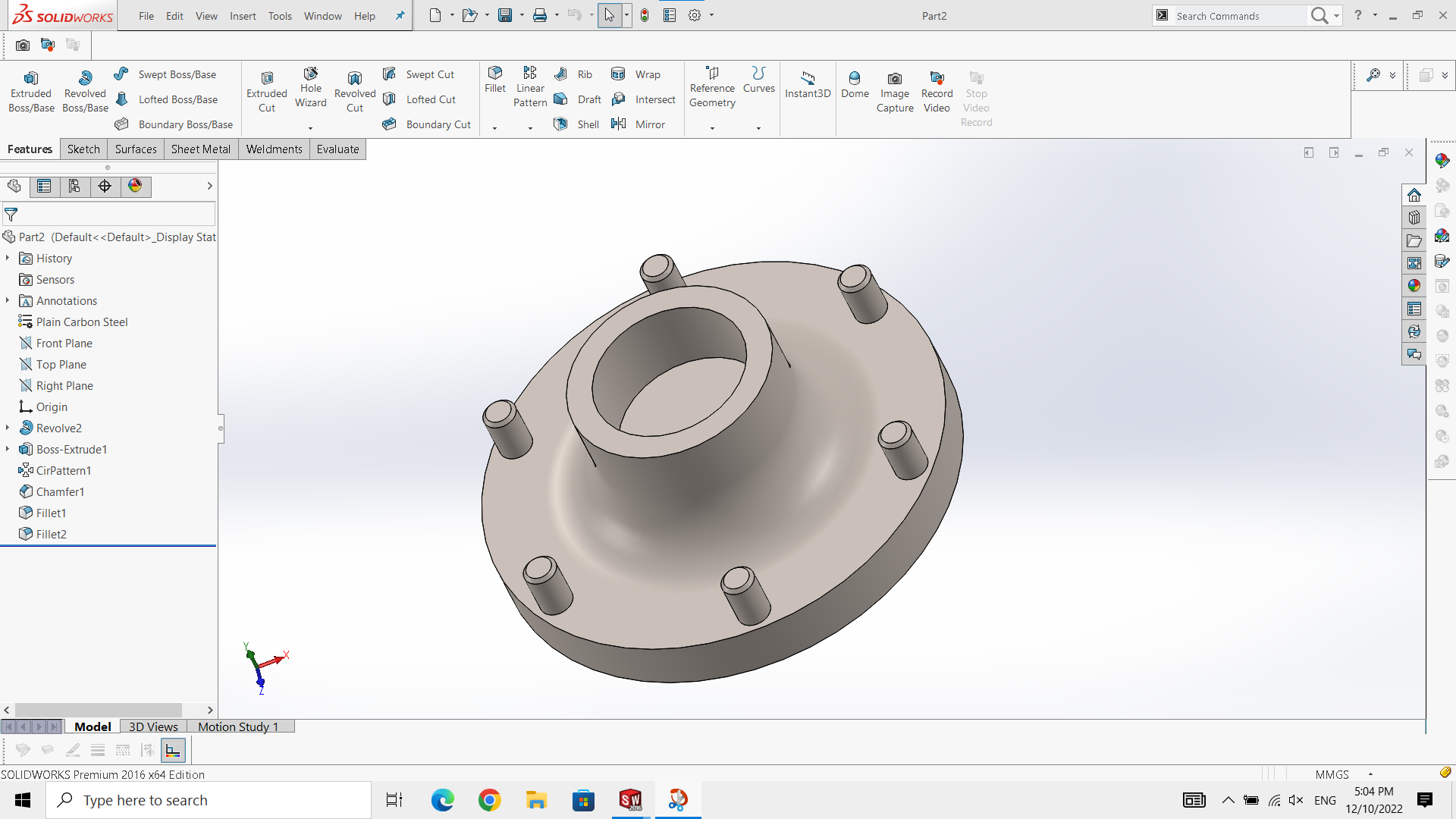
Task: Open the DimXpertManager tab icon
Action: (x=105, y=187)
